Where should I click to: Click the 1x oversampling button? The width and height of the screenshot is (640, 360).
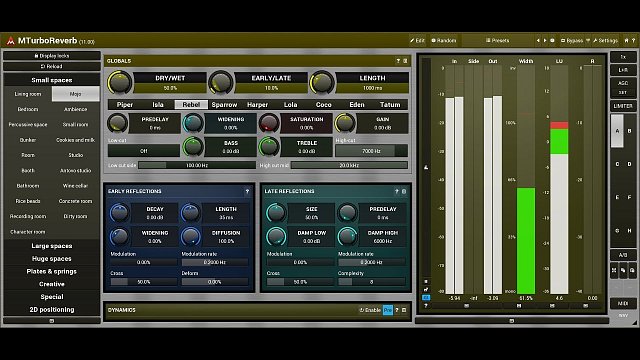click(x=623, y=57)
